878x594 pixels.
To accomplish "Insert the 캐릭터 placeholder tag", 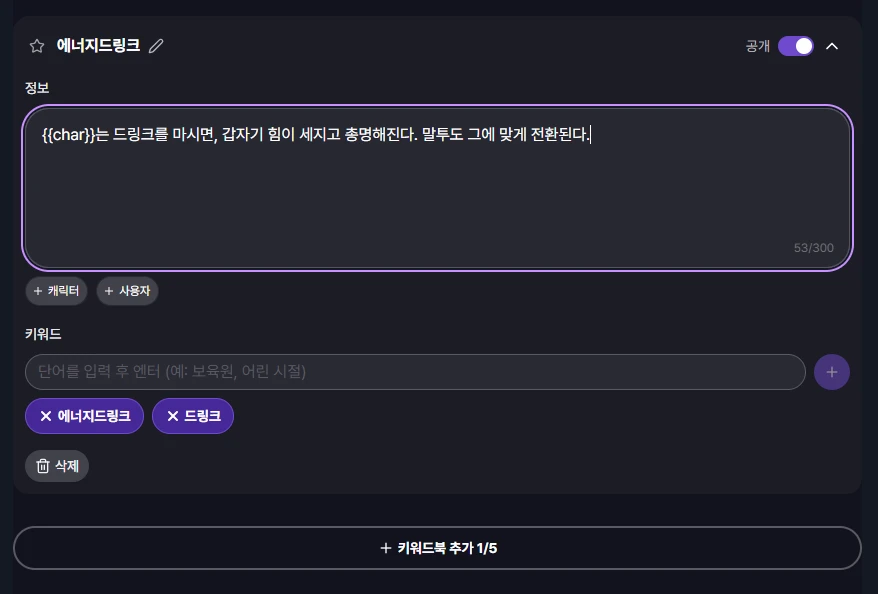I will (57, 291).
